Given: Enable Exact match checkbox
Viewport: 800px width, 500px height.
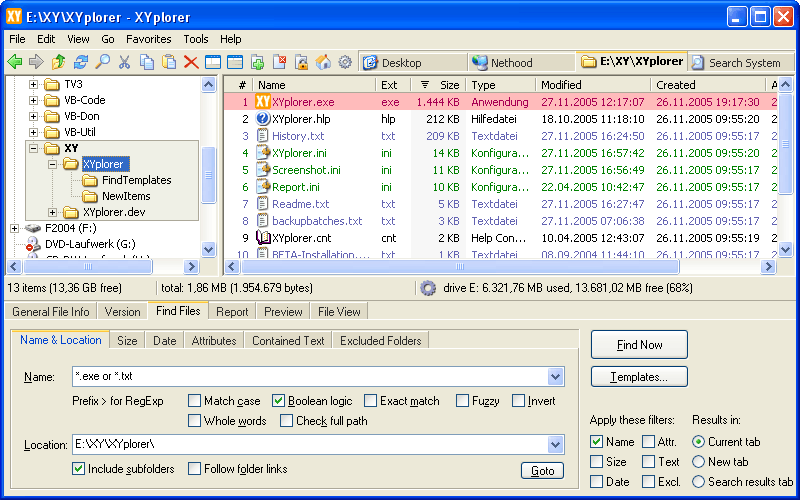Looking at the screenshot, I should coord(370,401).
